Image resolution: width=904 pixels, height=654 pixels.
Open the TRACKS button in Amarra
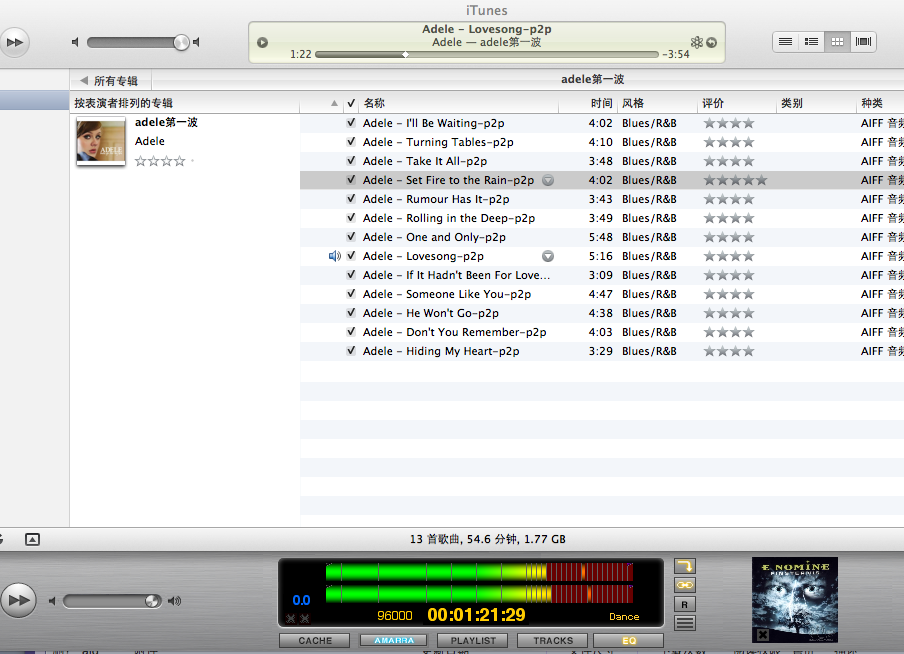pyautogui.click(x=553, y=641)
